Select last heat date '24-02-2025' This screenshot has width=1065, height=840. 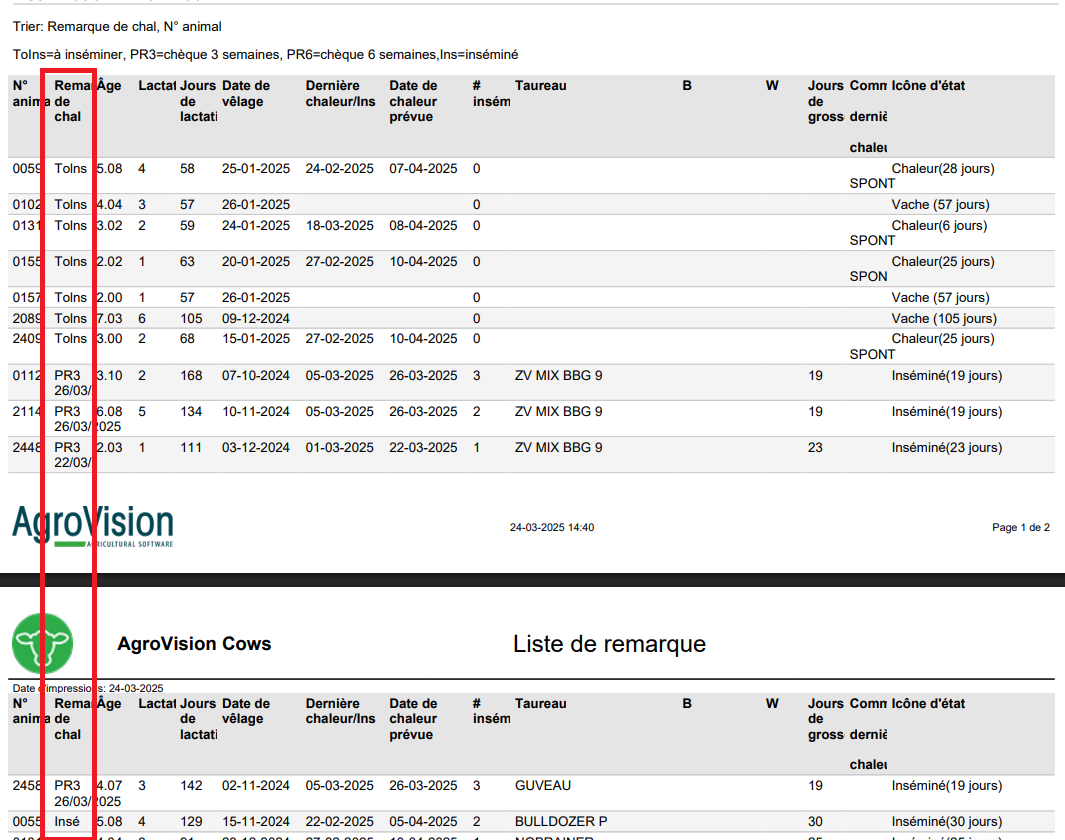tap(339, 168)
